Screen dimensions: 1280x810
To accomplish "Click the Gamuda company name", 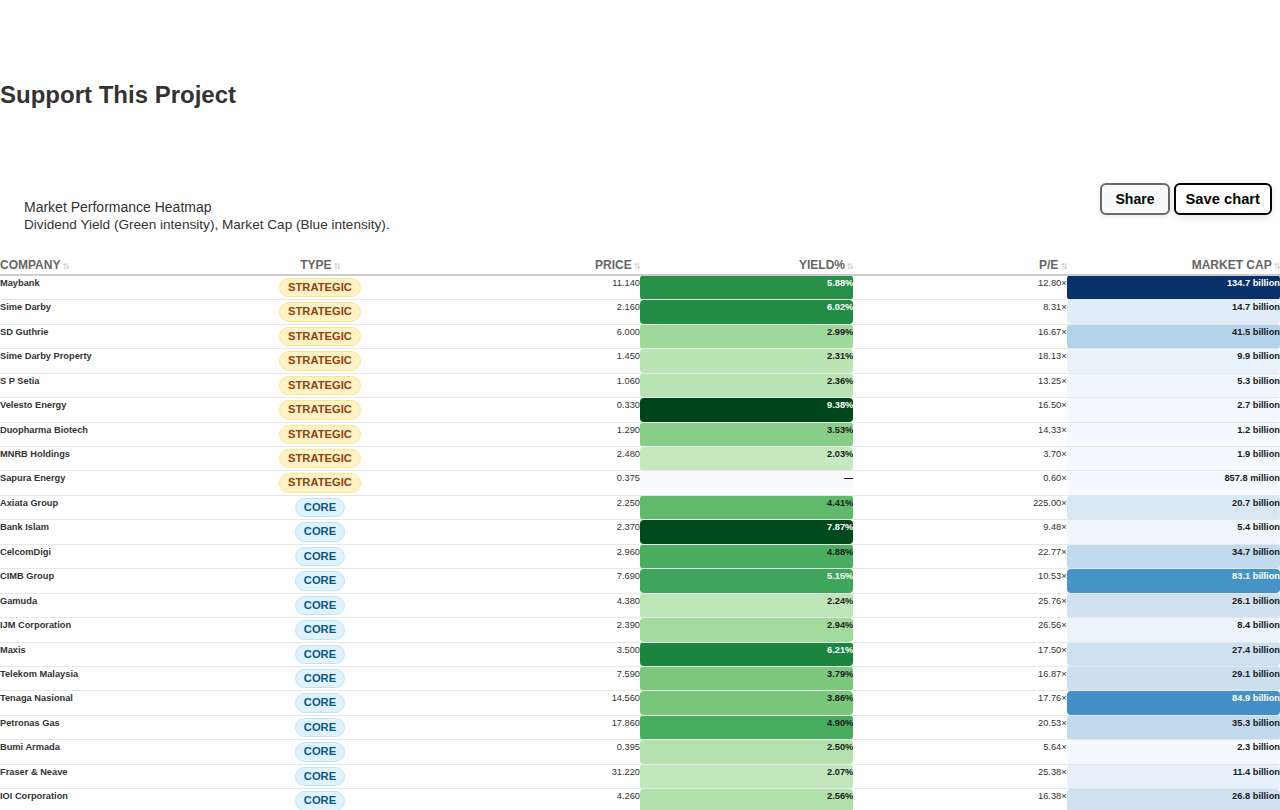I will pyautogui.click(x=19, y=601).
